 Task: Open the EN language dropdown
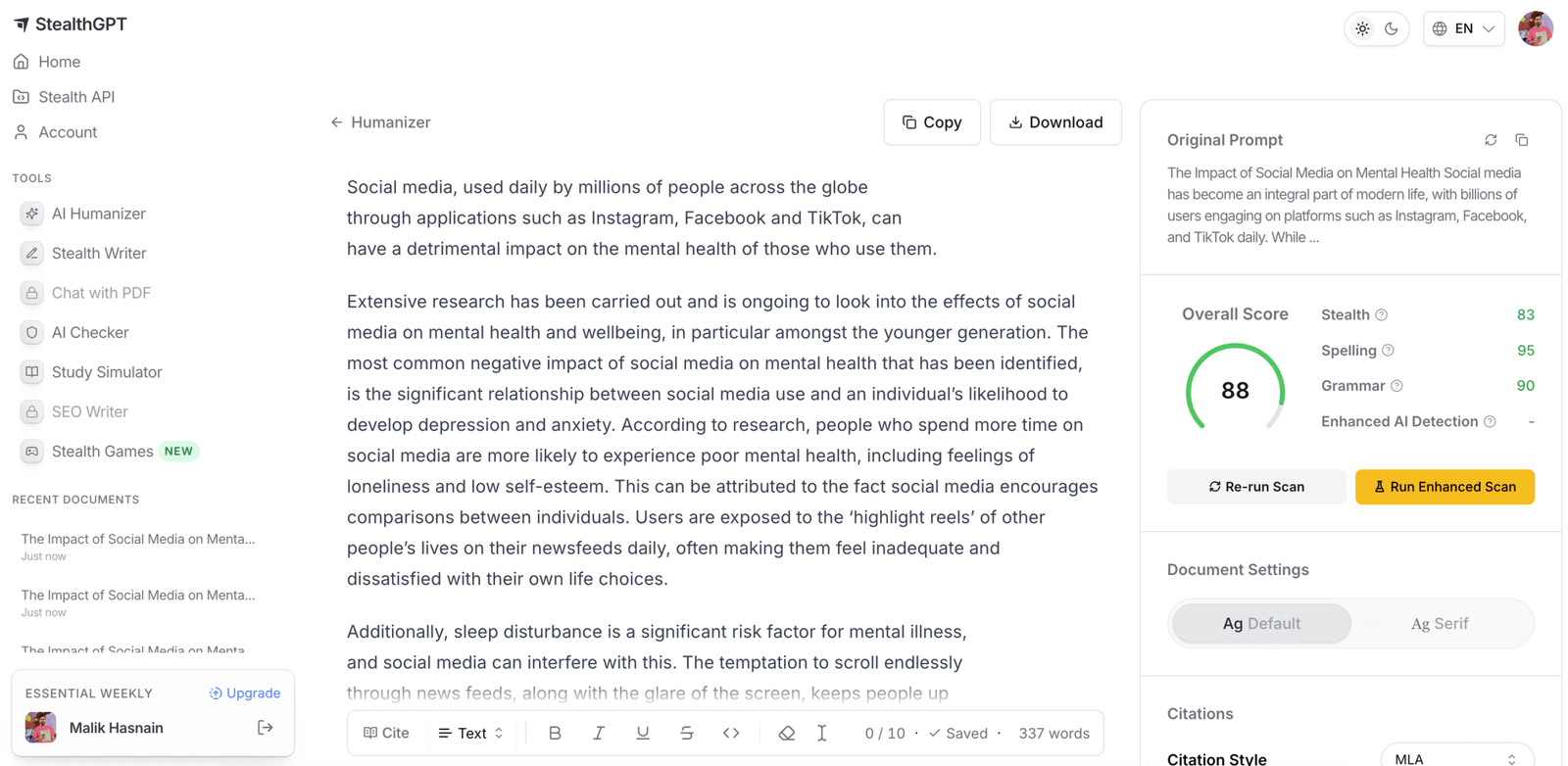(x=1463, y=28)
